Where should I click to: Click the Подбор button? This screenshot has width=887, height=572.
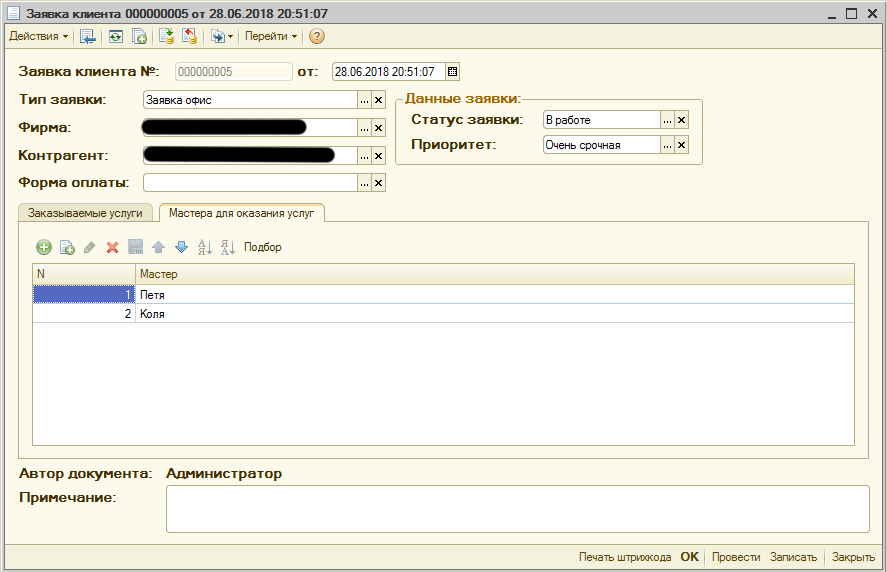click(263, 247)
